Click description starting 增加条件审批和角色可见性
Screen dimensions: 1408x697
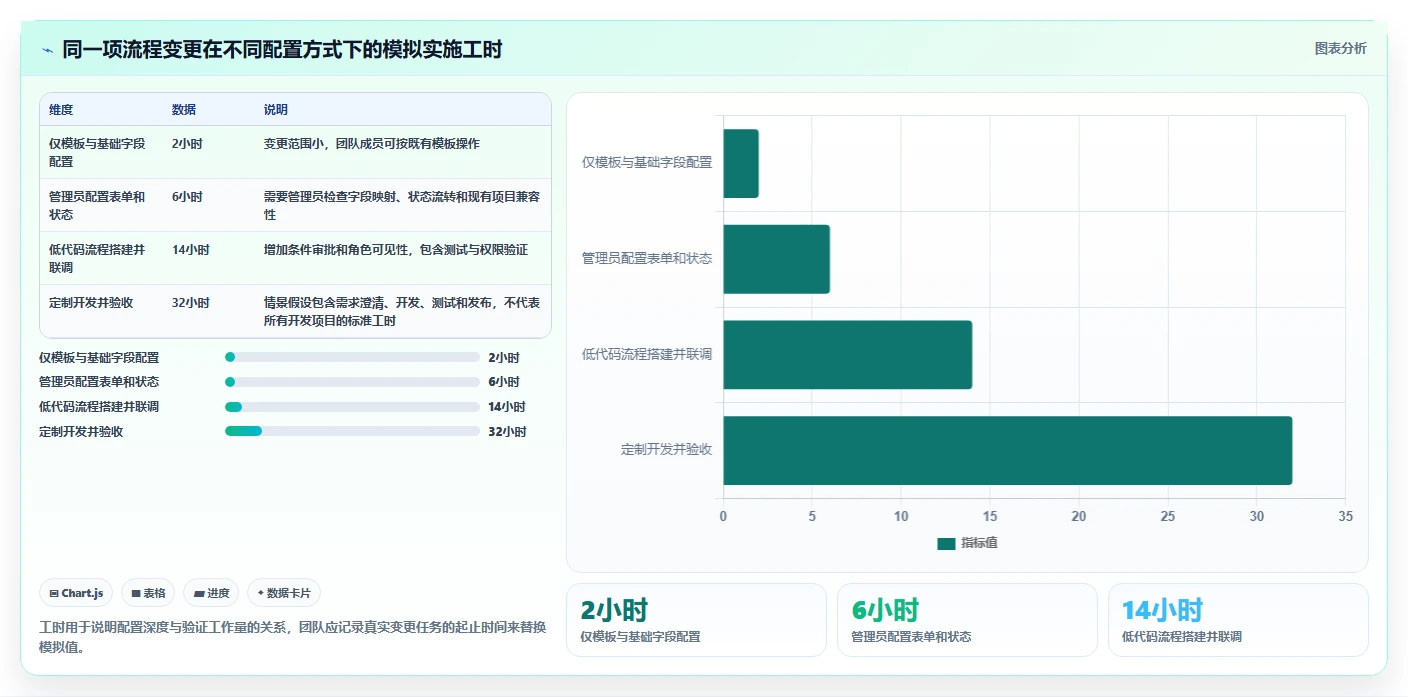[396, 250]
